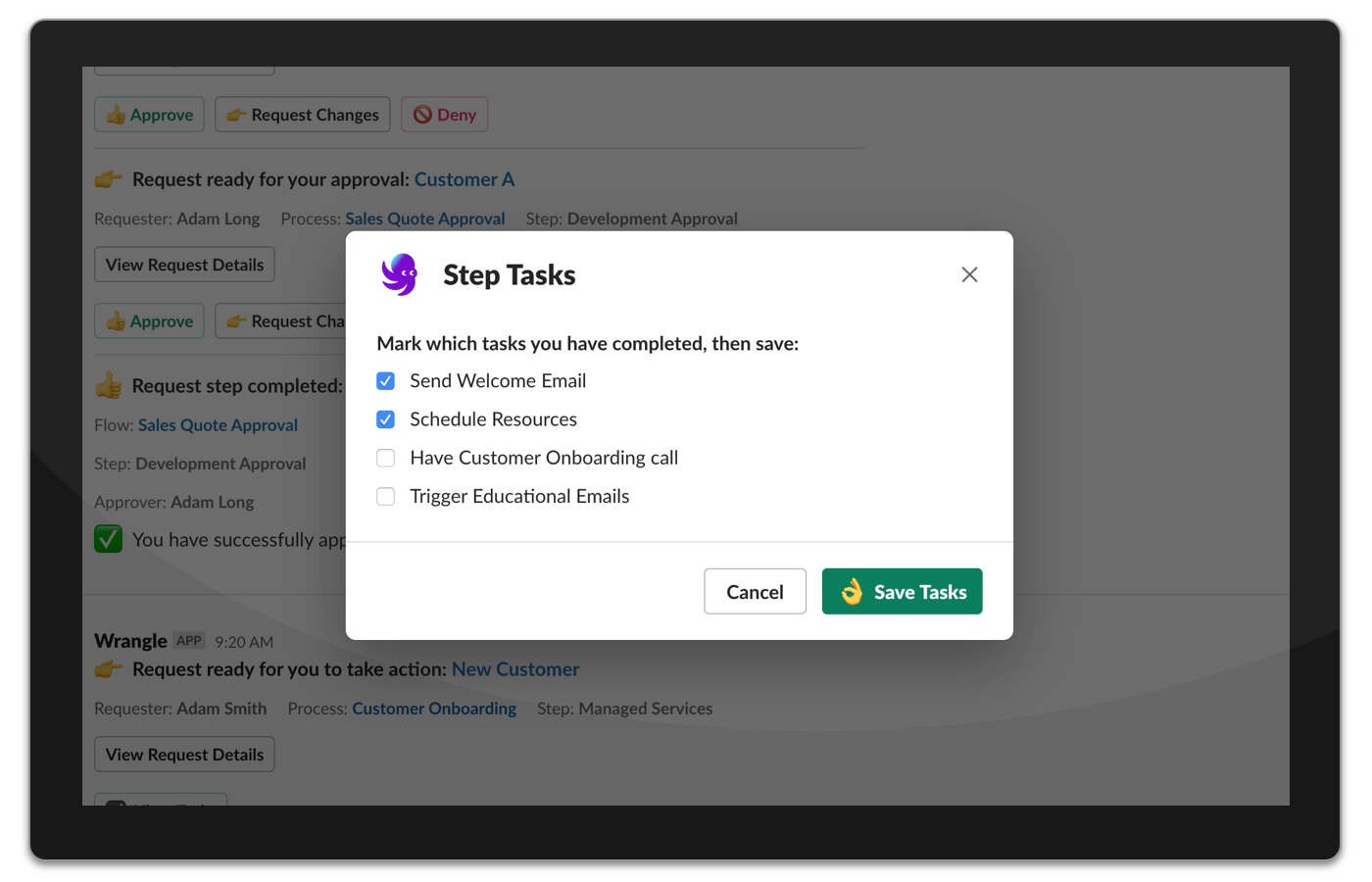Image resolution: width=1372 pixels, height=882 pixels.
Task: Click the Step Tasks dialog title
Action: [510, 275]
